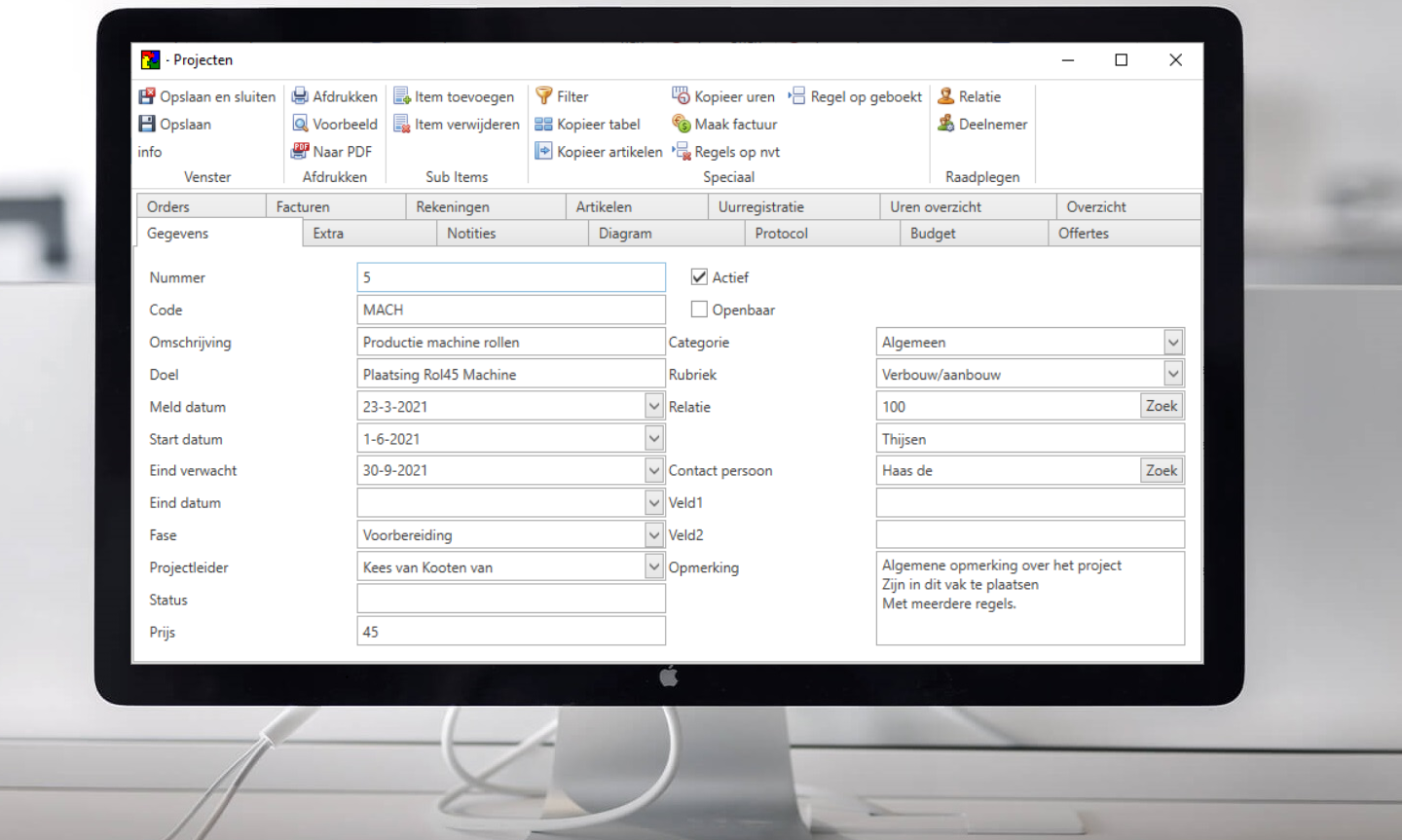Switch to the Budget tab

coord(974,234)
